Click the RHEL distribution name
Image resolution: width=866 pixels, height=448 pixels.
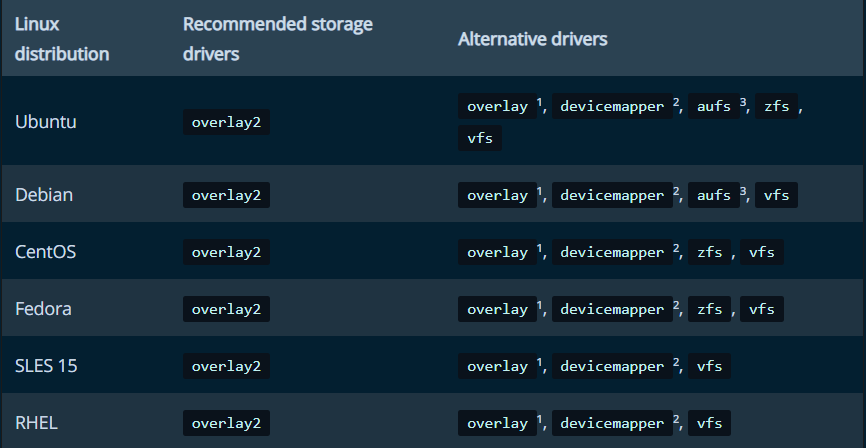[36, 423]
